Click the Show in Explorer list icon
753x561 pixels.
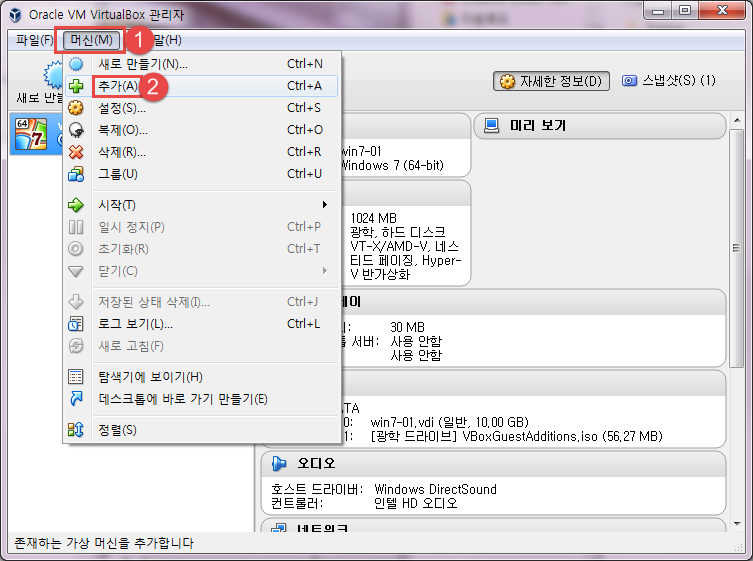tap(76, 377)
